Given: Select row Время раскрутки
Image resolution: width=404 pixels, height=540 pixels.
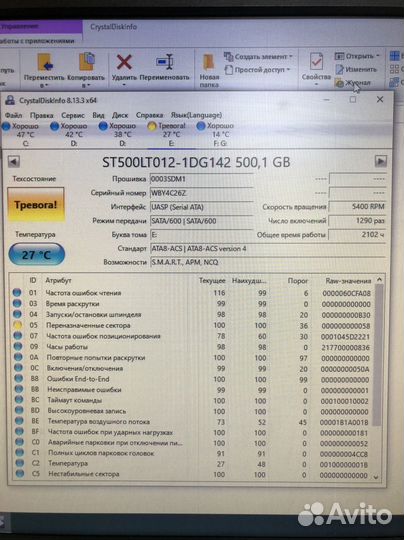Looking at the screenshot, I should coord(192,304).
